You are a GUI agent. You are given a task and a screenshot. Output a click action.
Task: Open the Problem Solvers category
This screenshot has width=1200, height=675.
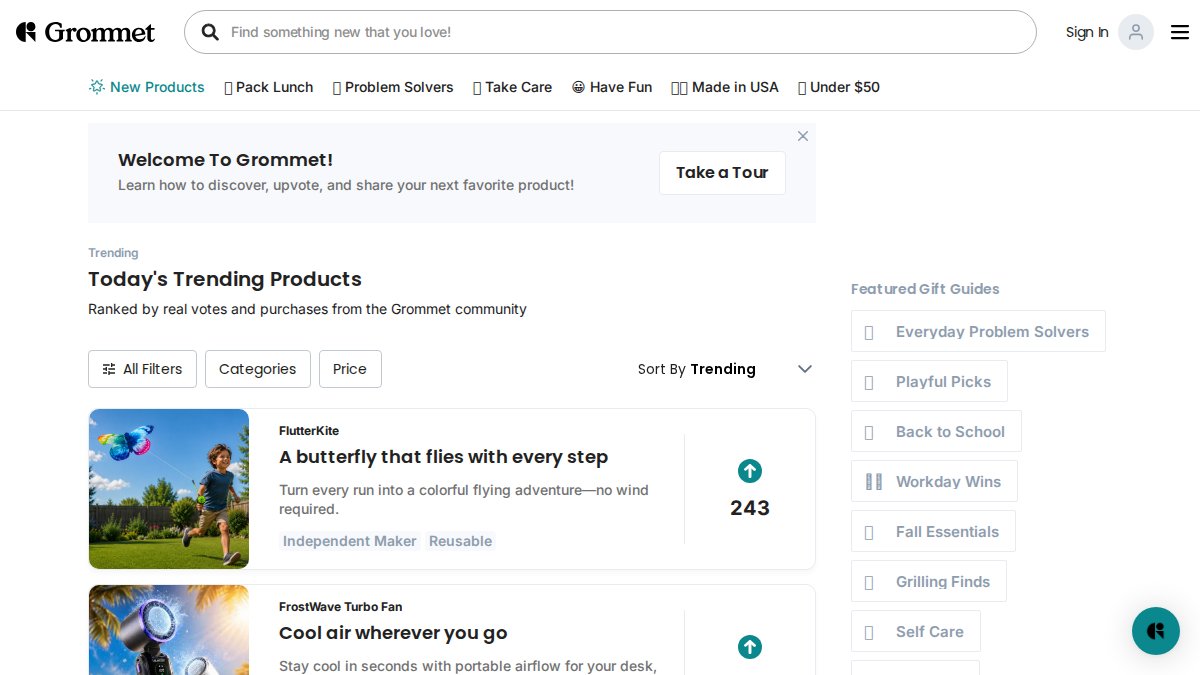[393, 87]
